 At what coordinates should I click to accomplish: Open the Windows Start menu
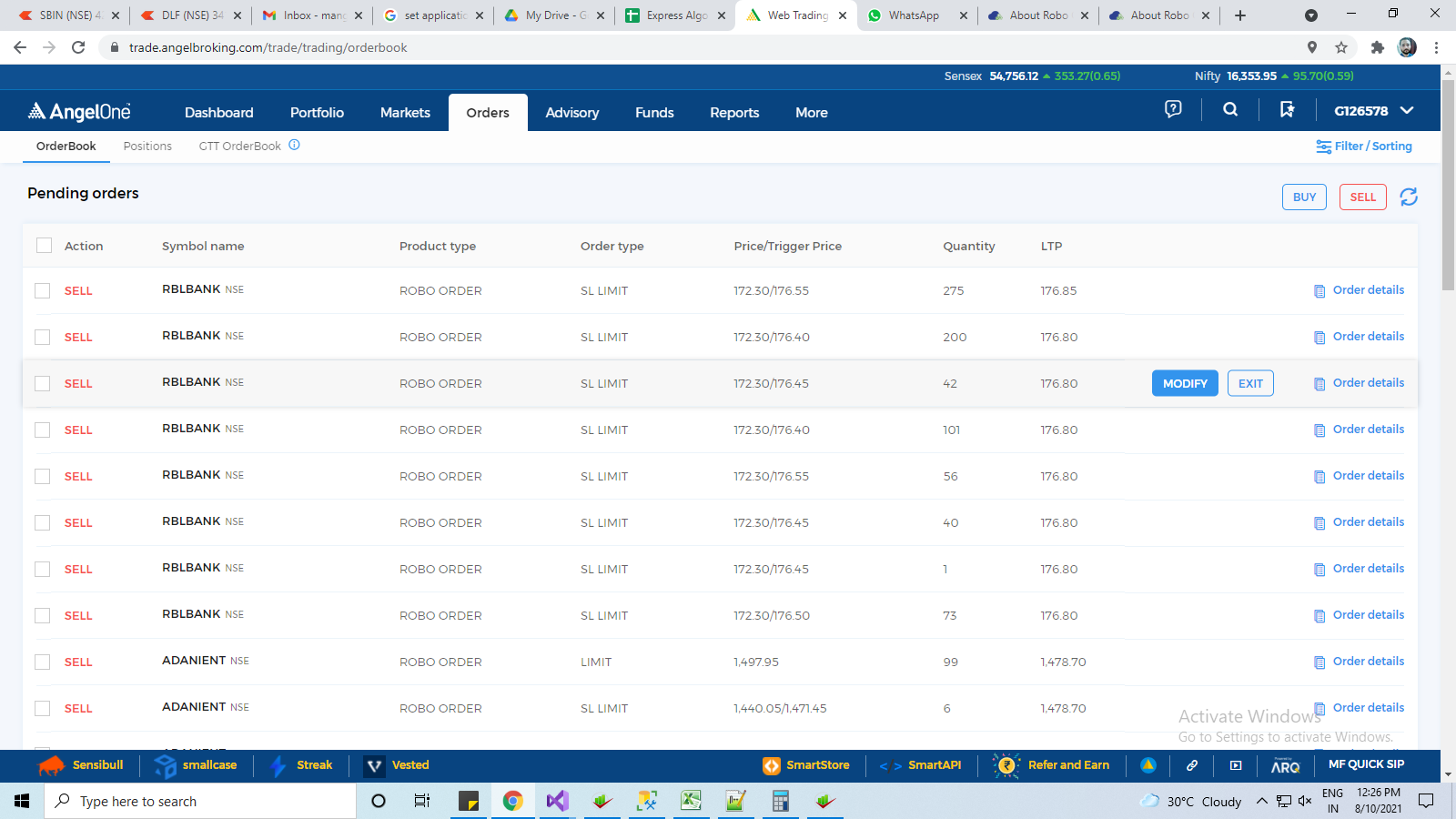click(x=22, y=801)
